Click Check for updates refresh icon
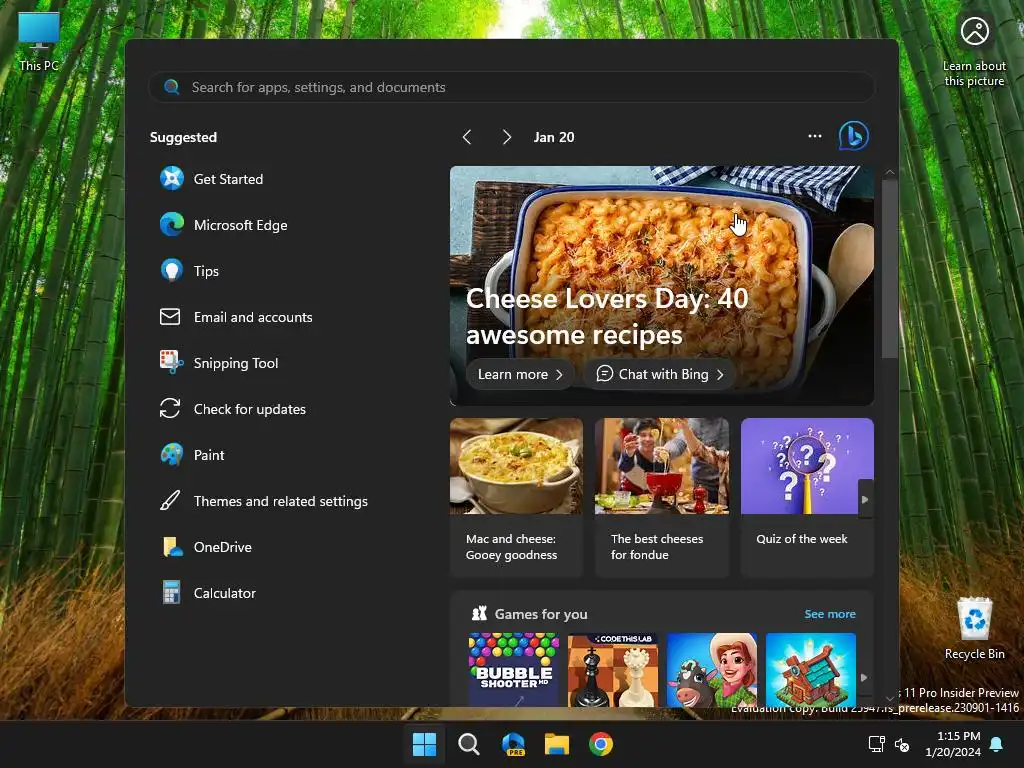1024x768 pixels. coord(170,409)
